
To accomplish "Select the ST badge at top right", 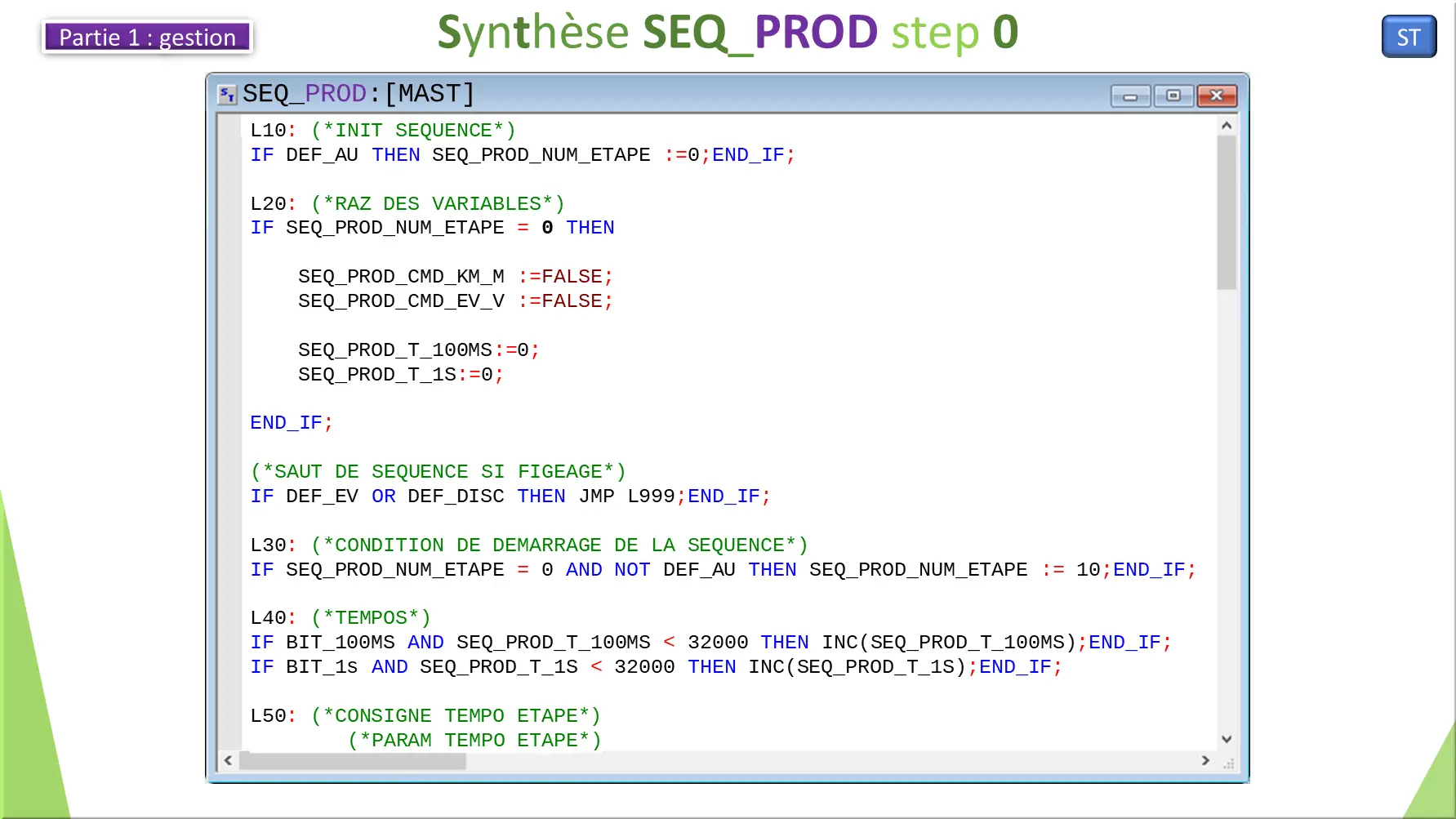I will 1408,37.
